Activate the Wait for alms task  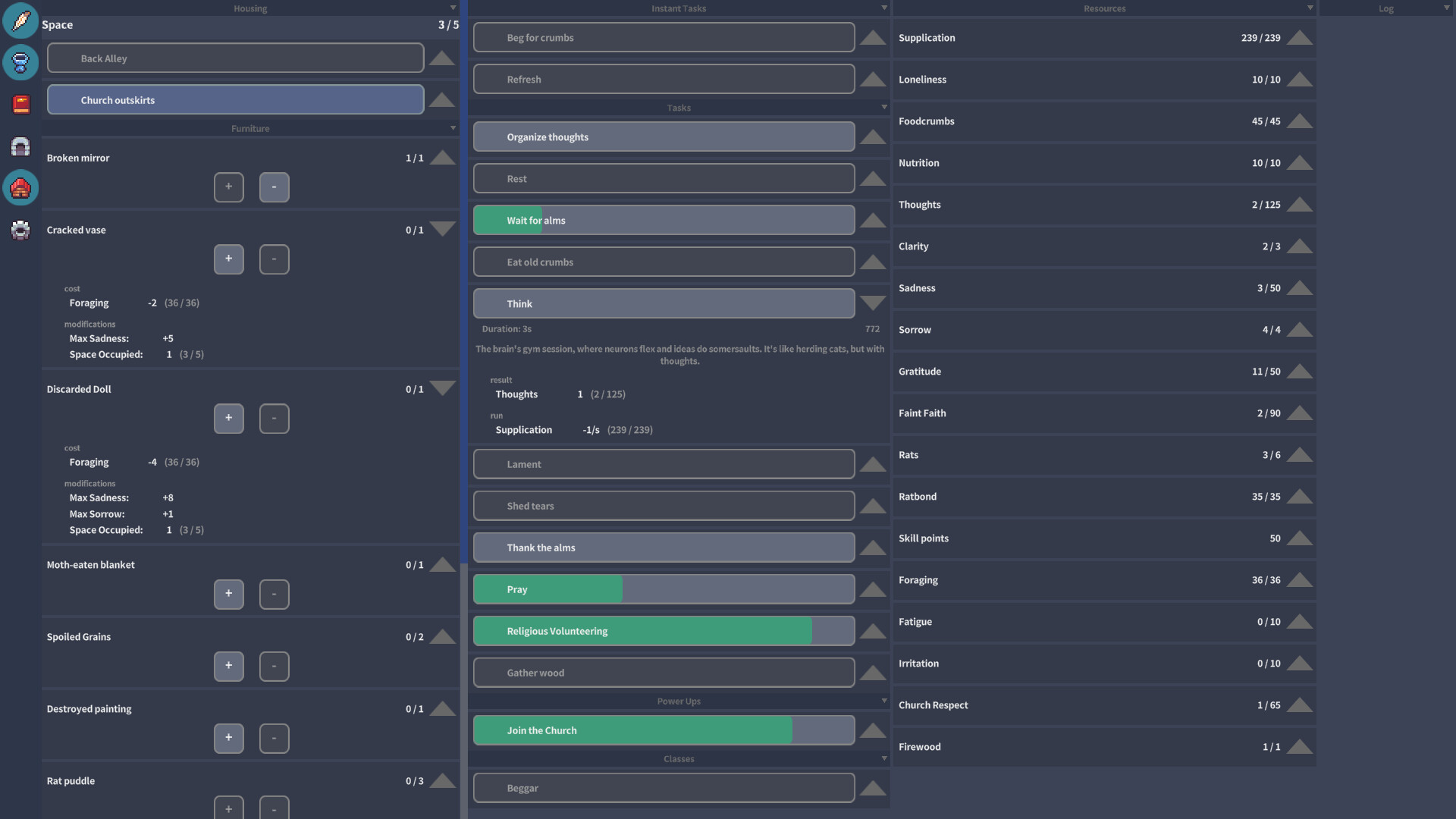[664, 220]
